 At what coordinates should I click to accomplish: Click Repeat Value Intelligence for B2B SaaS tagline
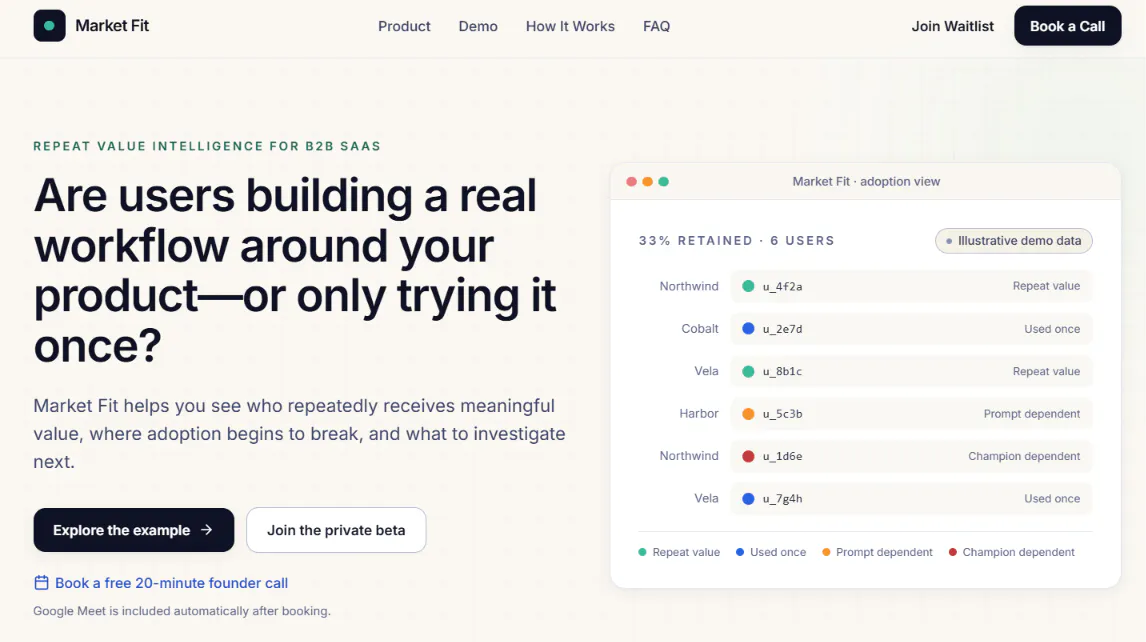[x=207, y=146]
